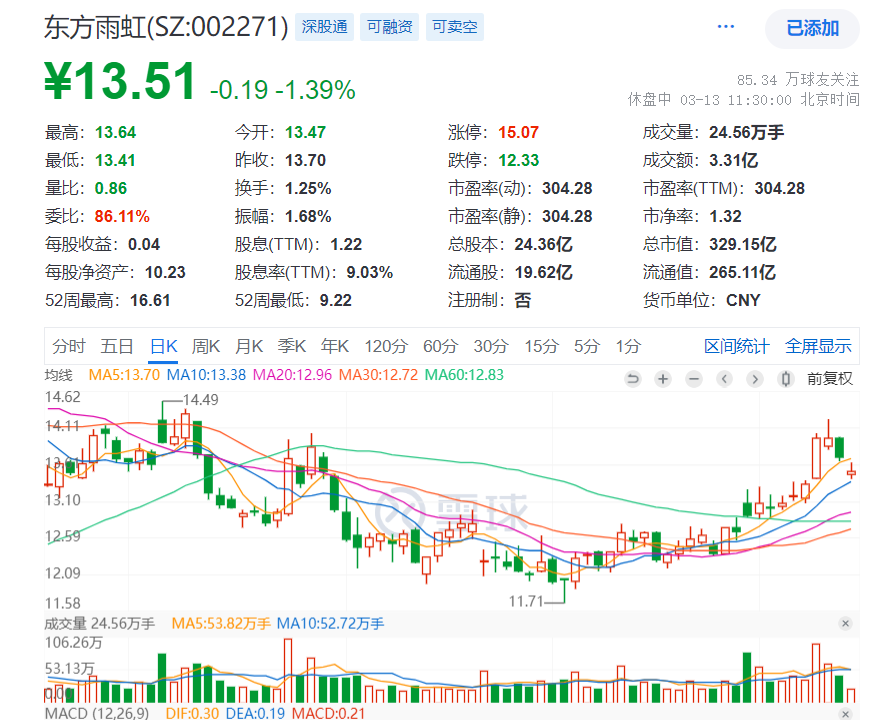Screen dimensions: 873x720
Task: Click the 均线 indicator label
Action: 58,375
